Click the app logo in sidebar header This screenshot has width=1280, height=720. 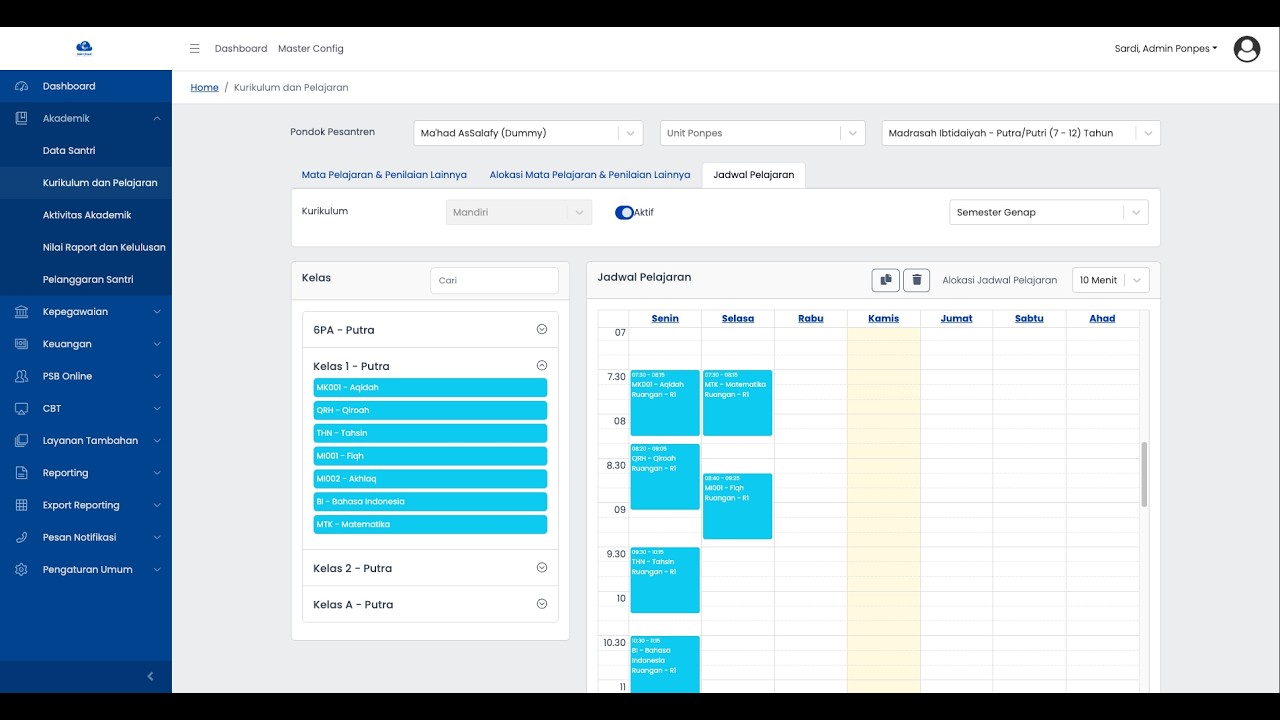[x=85, y=48]
